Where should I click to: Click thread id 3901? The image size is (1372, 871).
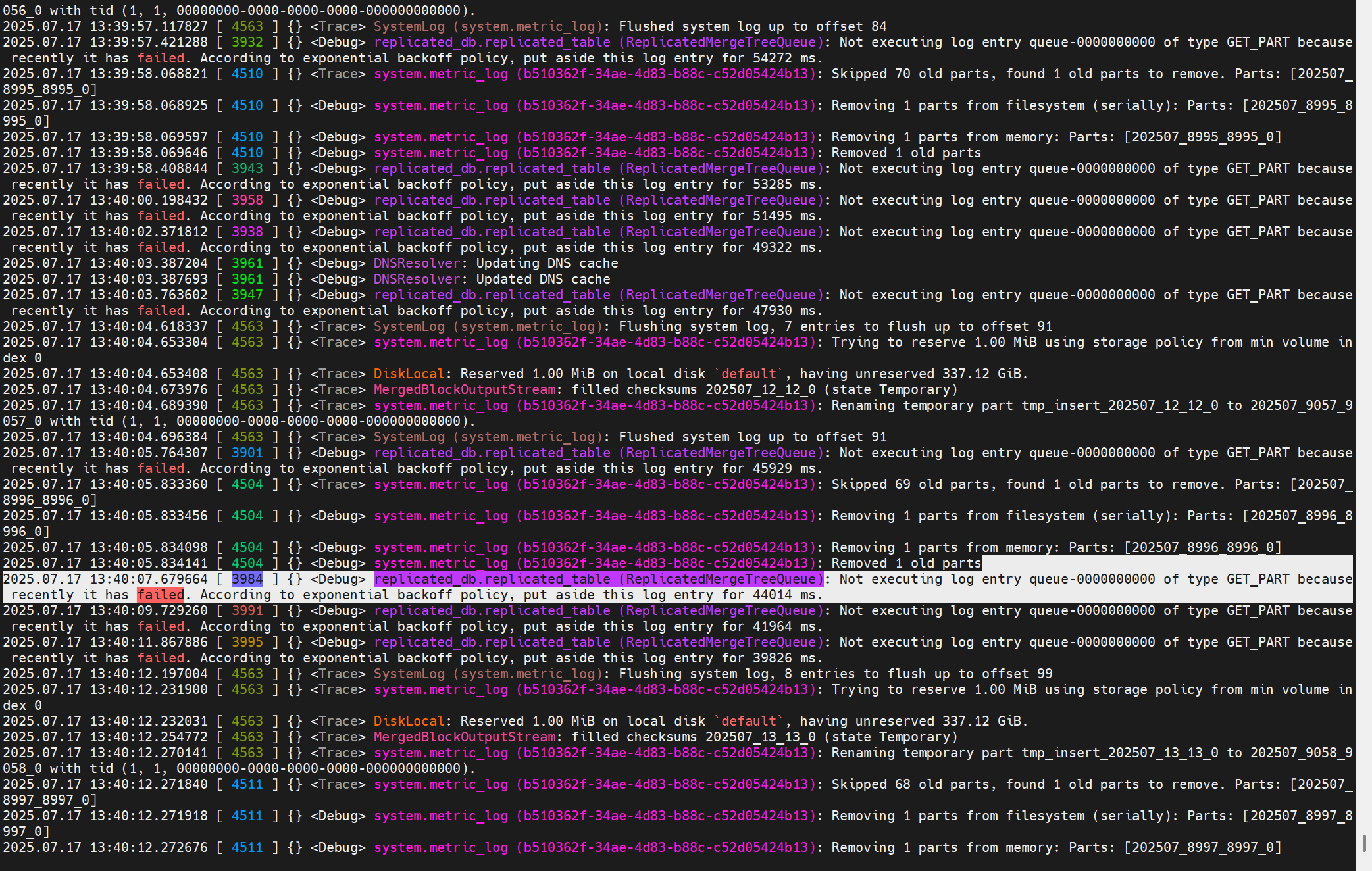pyautogui.click(x=247, y=453)
